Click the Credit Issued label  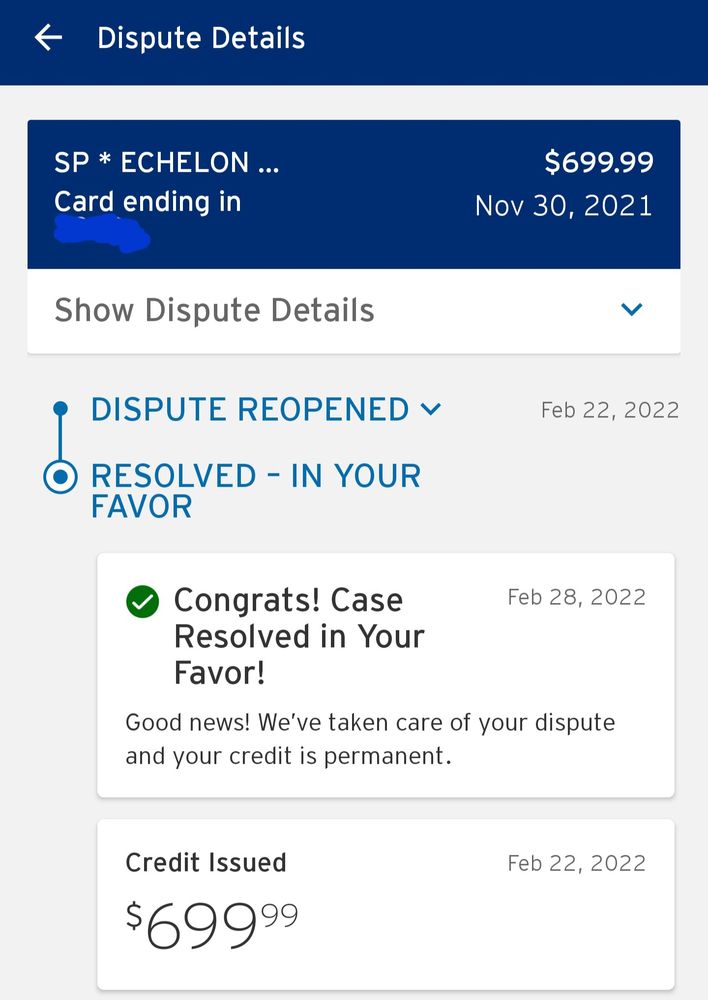(206, 862)
